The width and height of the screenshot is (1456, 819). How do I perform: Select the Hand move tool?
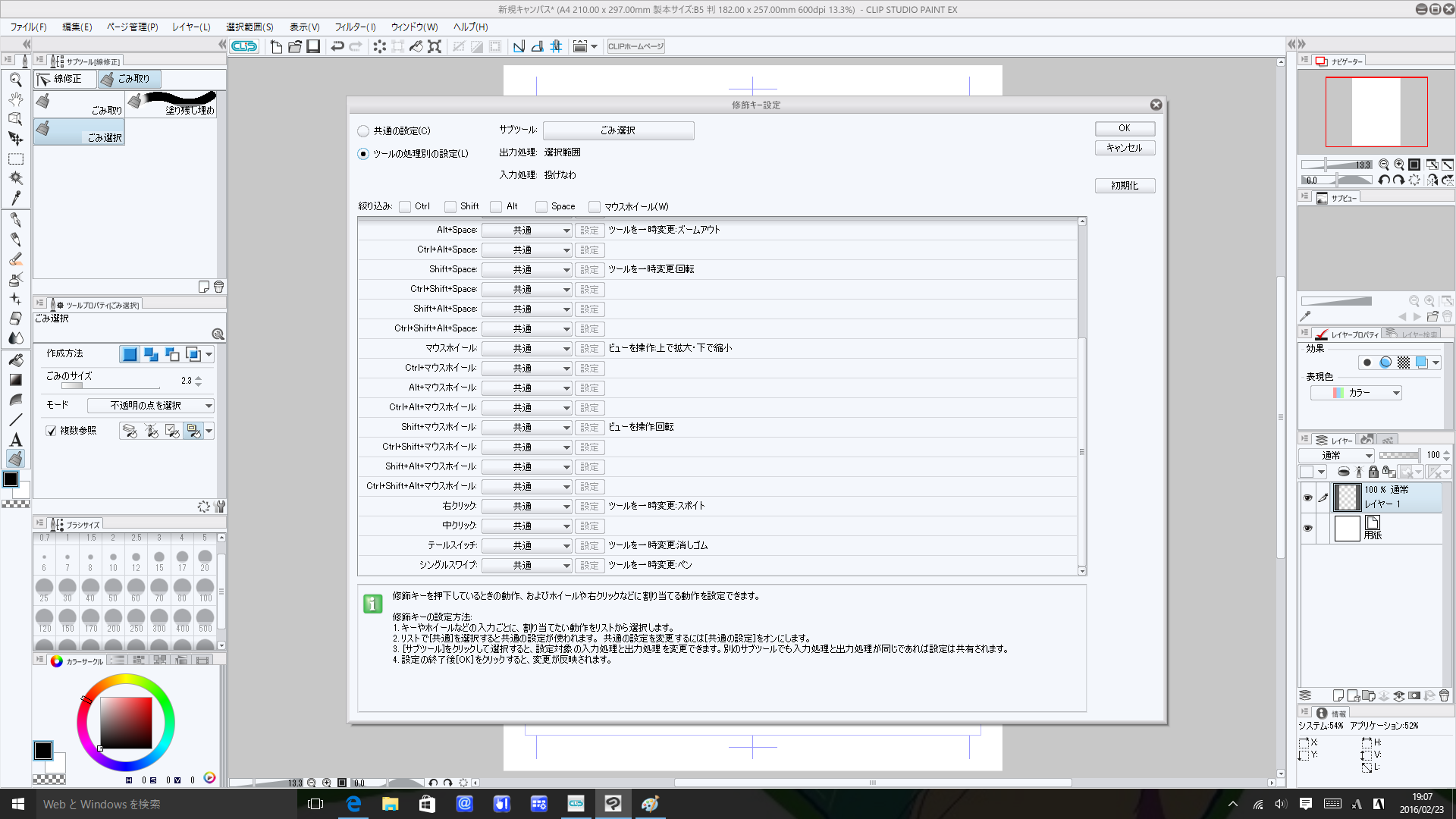click(x=15, y=99)
